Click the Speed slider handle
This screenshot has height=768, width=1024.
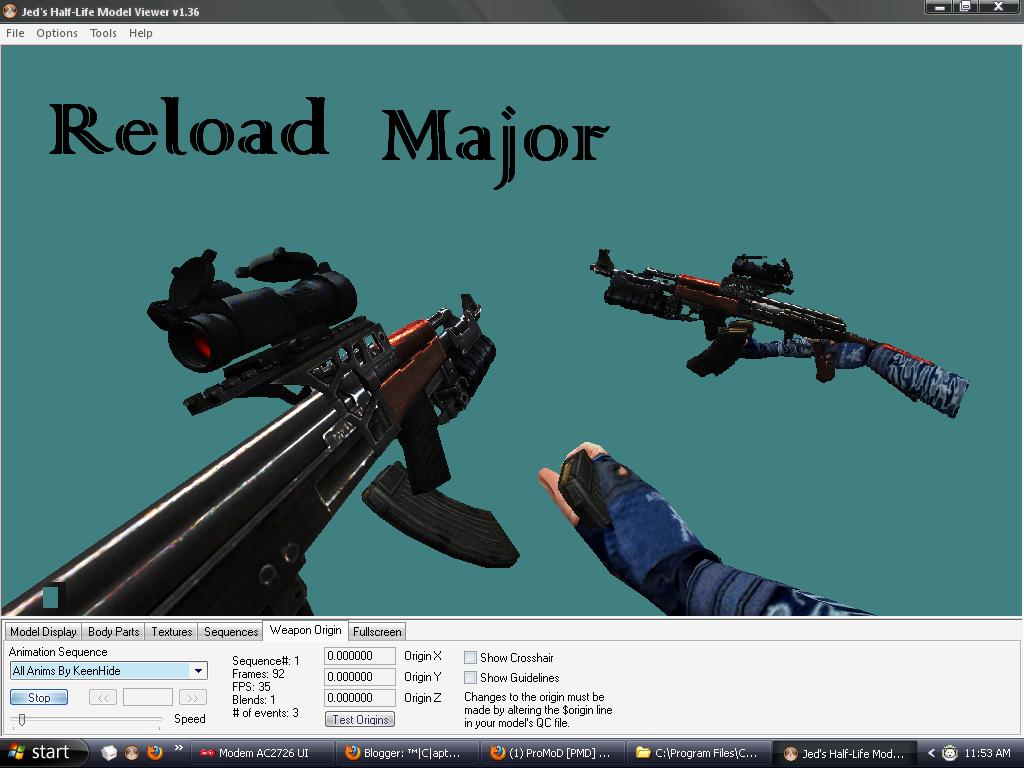point(22,718)
